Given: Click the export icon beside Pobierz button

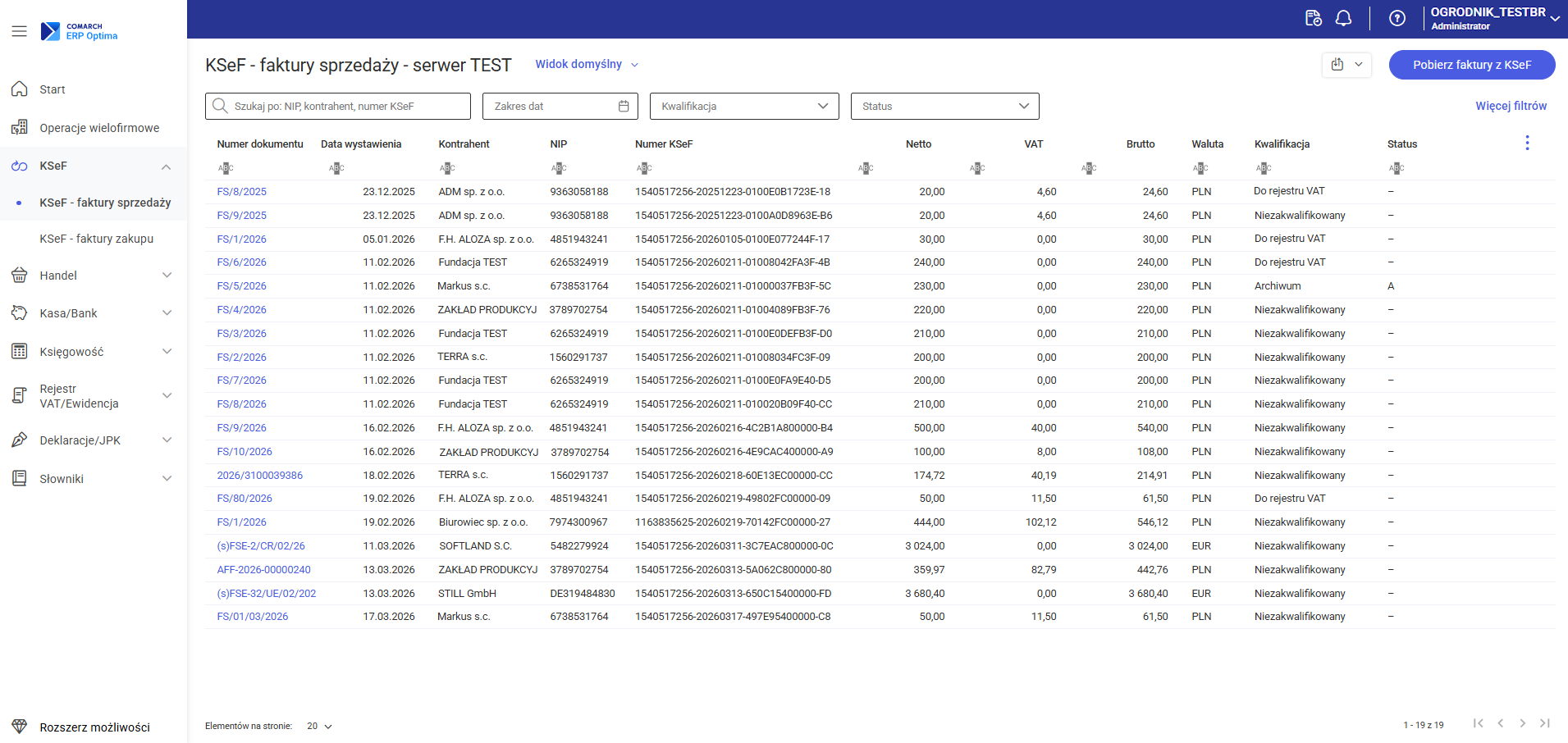Looking at the screenshot, I should (1337, 65).
